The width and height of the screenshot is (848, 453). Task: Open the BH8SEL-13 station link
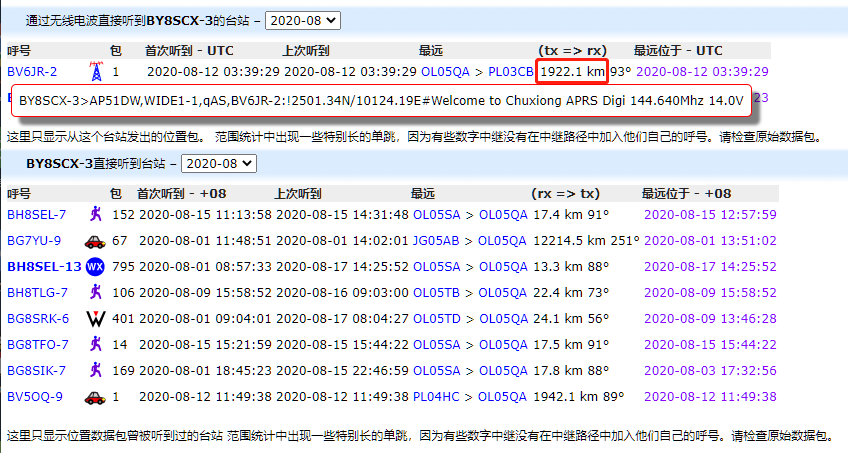point(44,267)
